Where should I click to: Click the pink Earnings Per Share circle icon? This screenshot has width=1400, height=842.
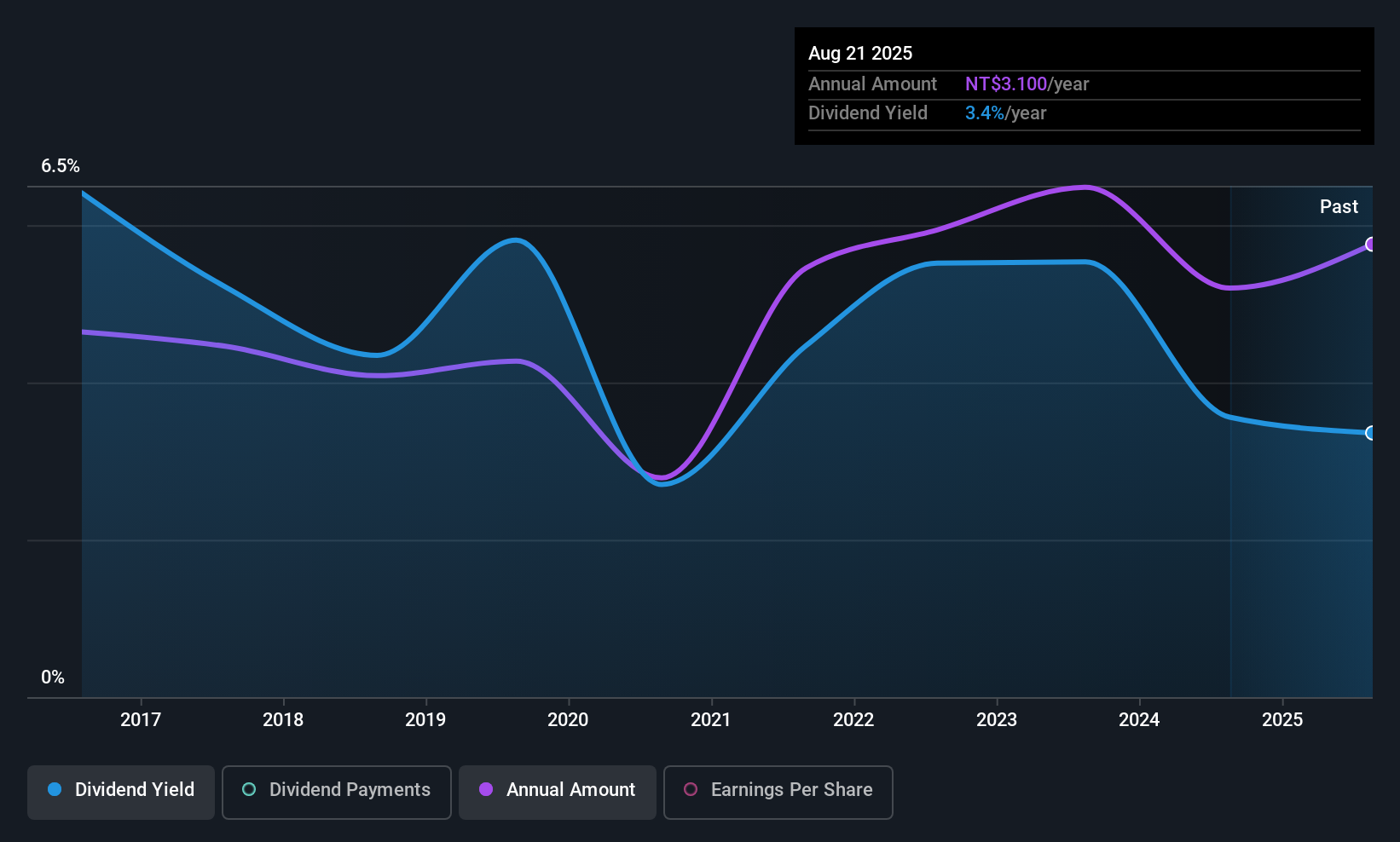(x=691, y=792)
